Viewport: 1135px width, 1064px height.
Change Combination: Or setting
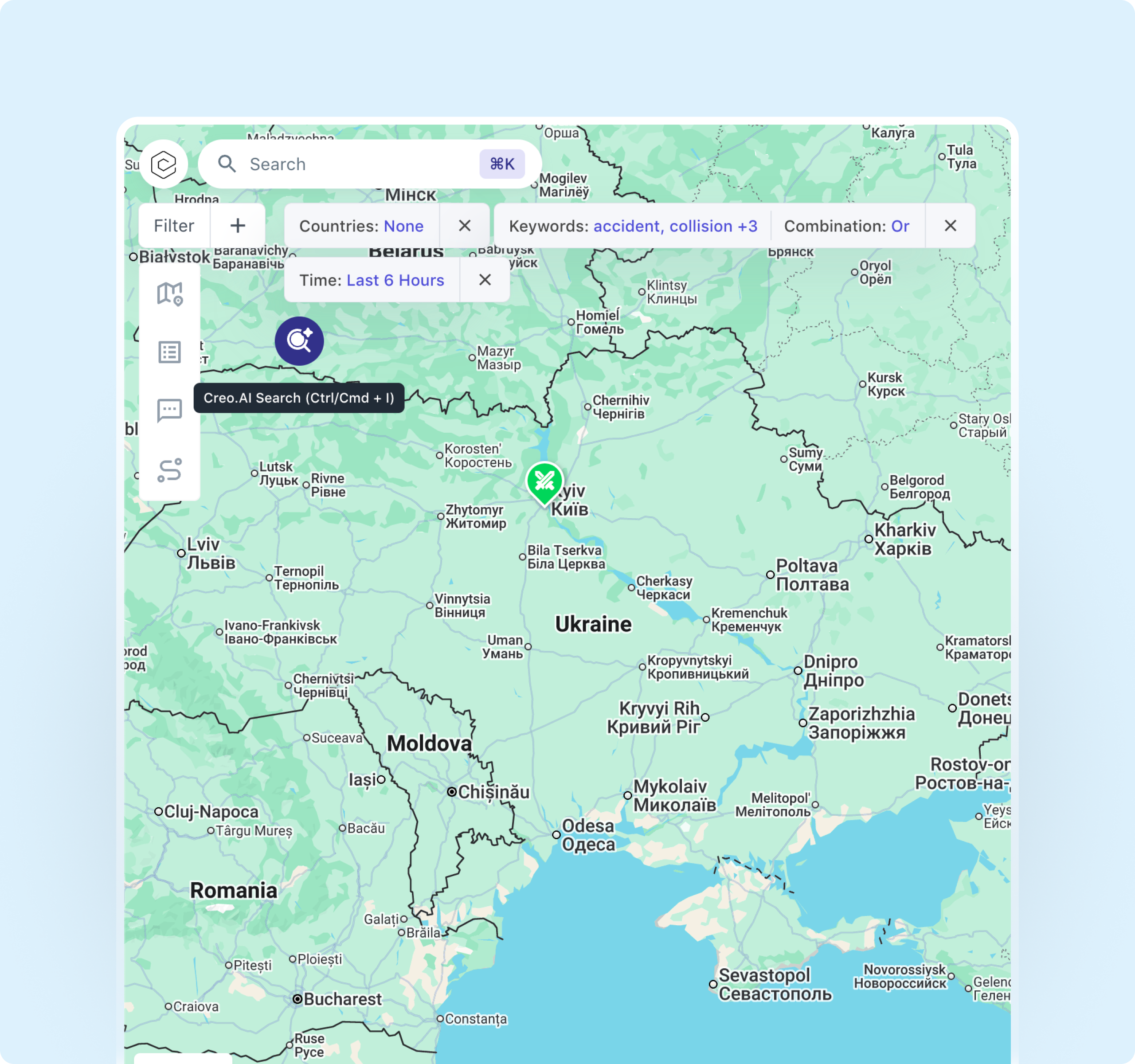847,226
